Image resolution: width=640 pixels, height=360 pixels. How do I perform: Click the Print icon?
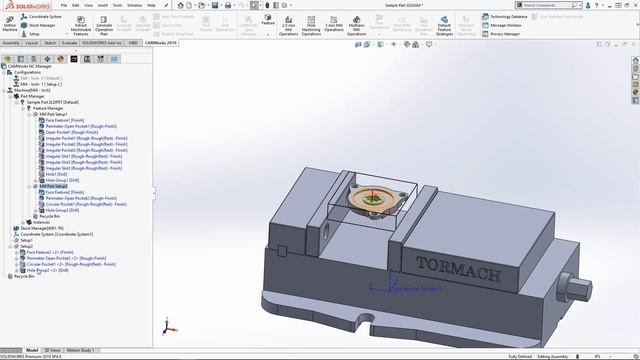click(x=228, y=5)
